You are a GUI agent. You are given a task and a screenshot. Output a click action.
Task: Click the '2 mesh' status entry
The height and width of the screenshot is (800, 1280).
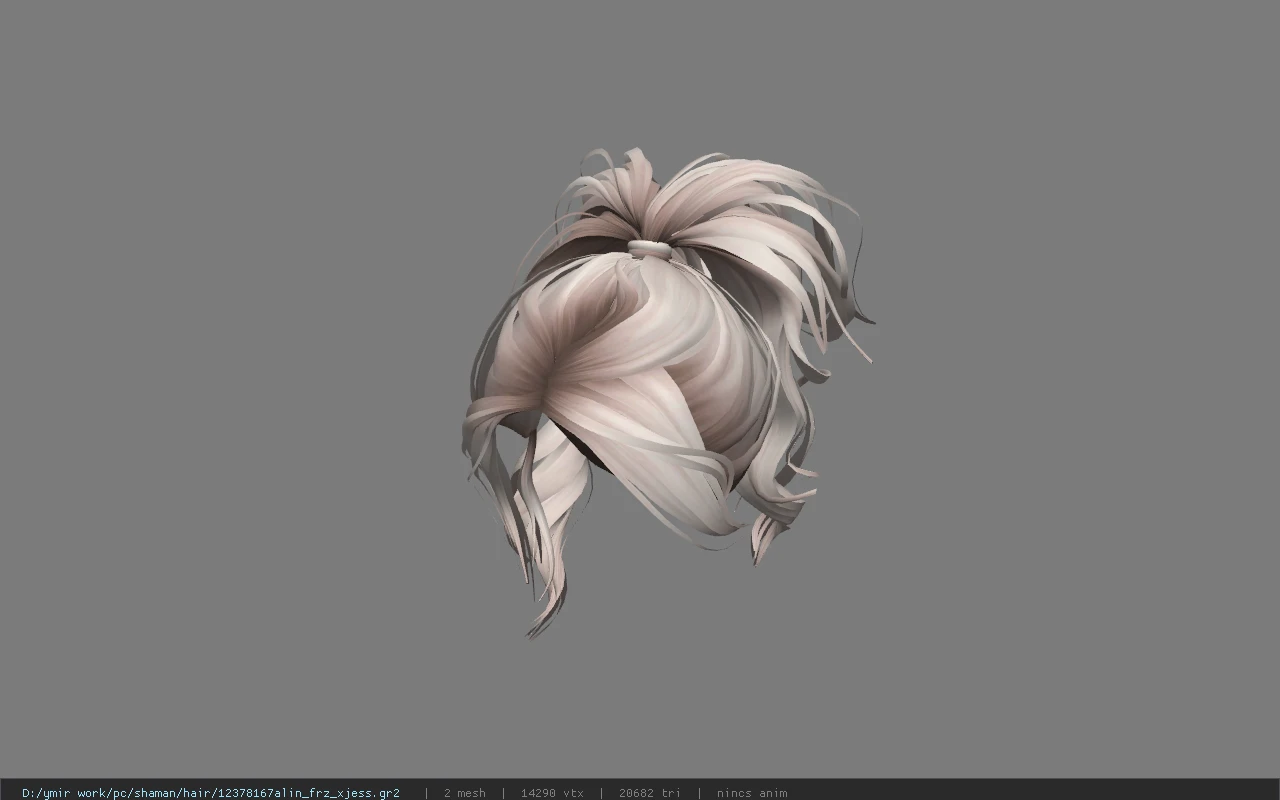pyautogui.click(x=465, y=793)
